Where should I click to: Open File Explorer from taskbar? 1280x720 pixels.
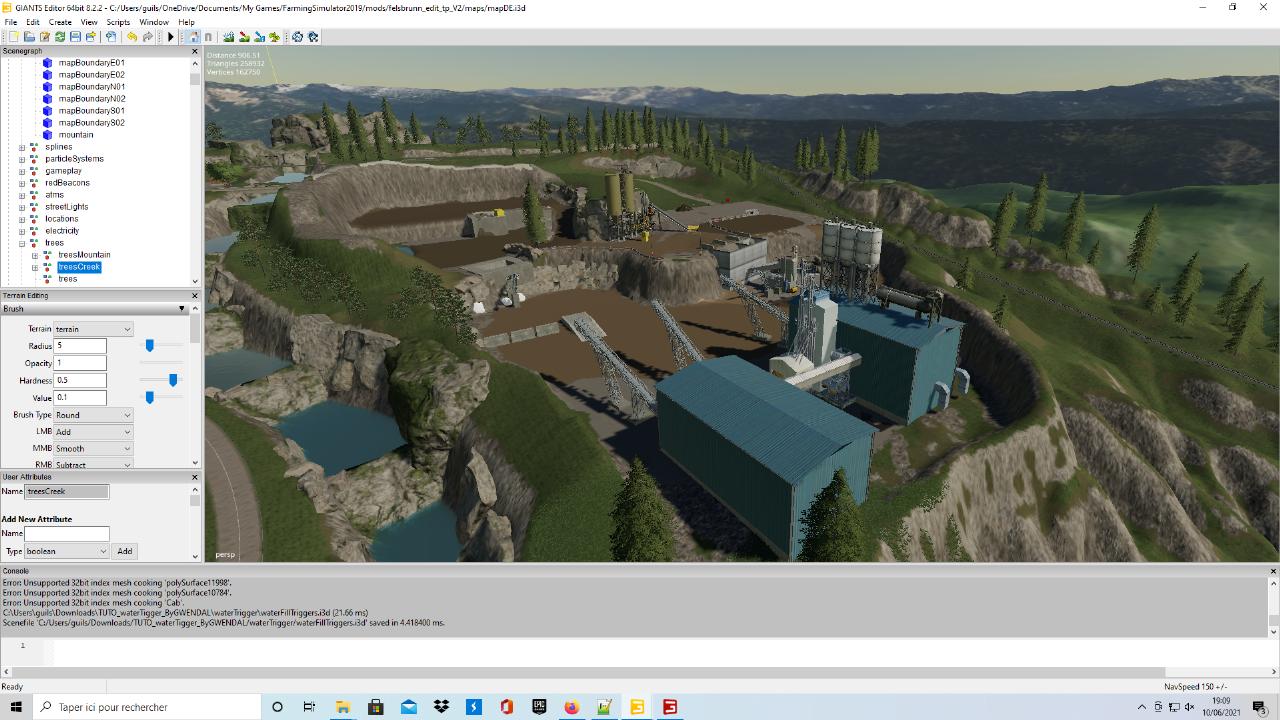coord(342,707)
